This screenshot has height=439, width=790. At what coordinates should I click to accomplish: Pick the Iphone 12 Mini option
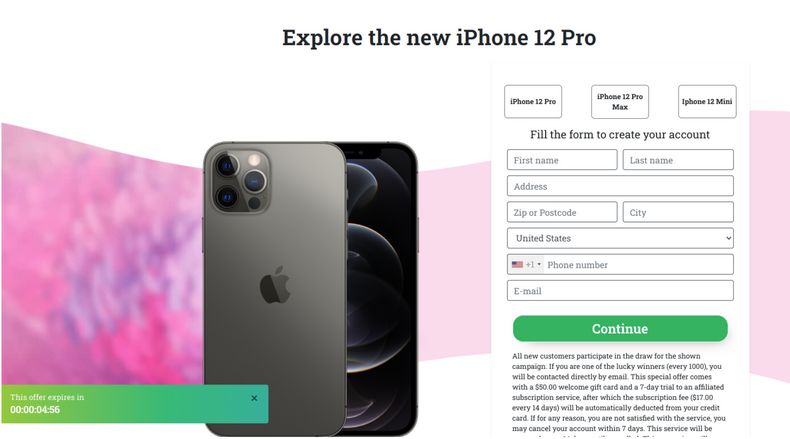point(707,101)
